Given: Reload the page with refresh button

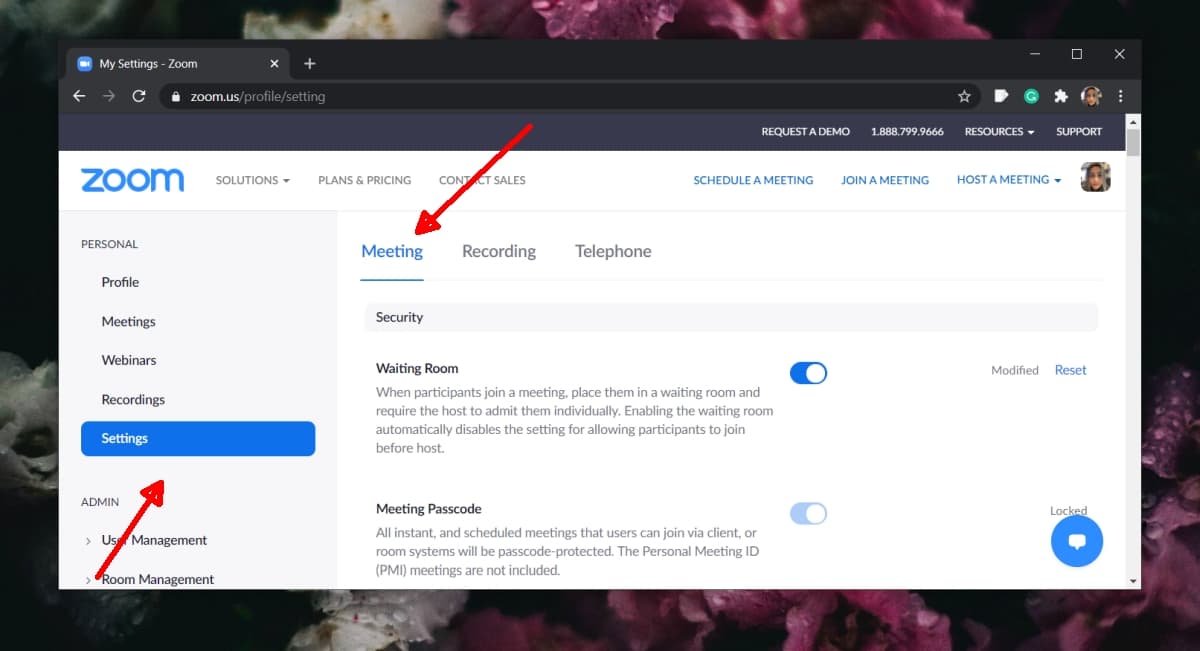Looking at the screenshot, I should tap(139, 97).
